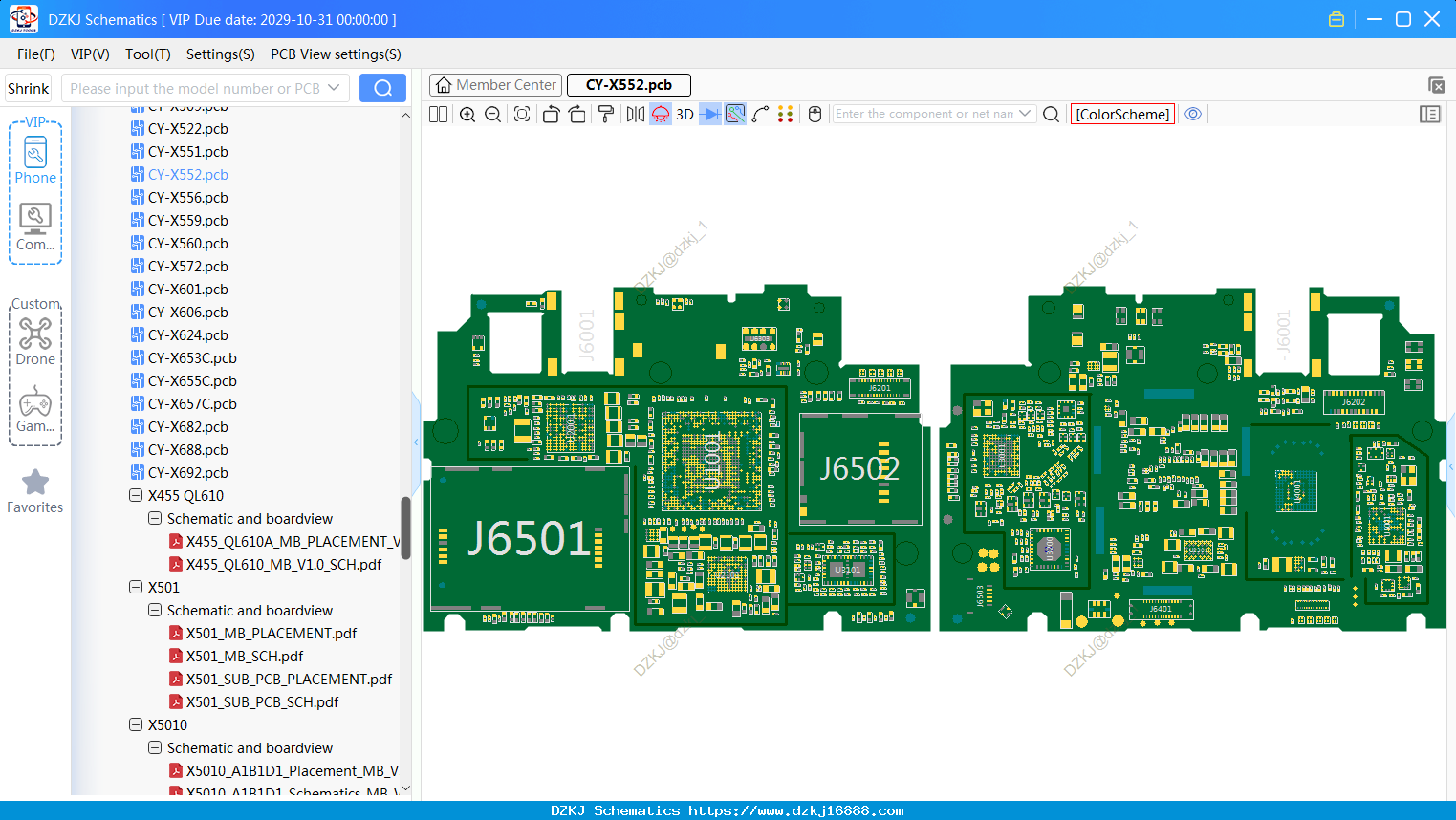Toggle the eye visibility icon
This screenshot has width=1456, height=820.
point(1193,114)
